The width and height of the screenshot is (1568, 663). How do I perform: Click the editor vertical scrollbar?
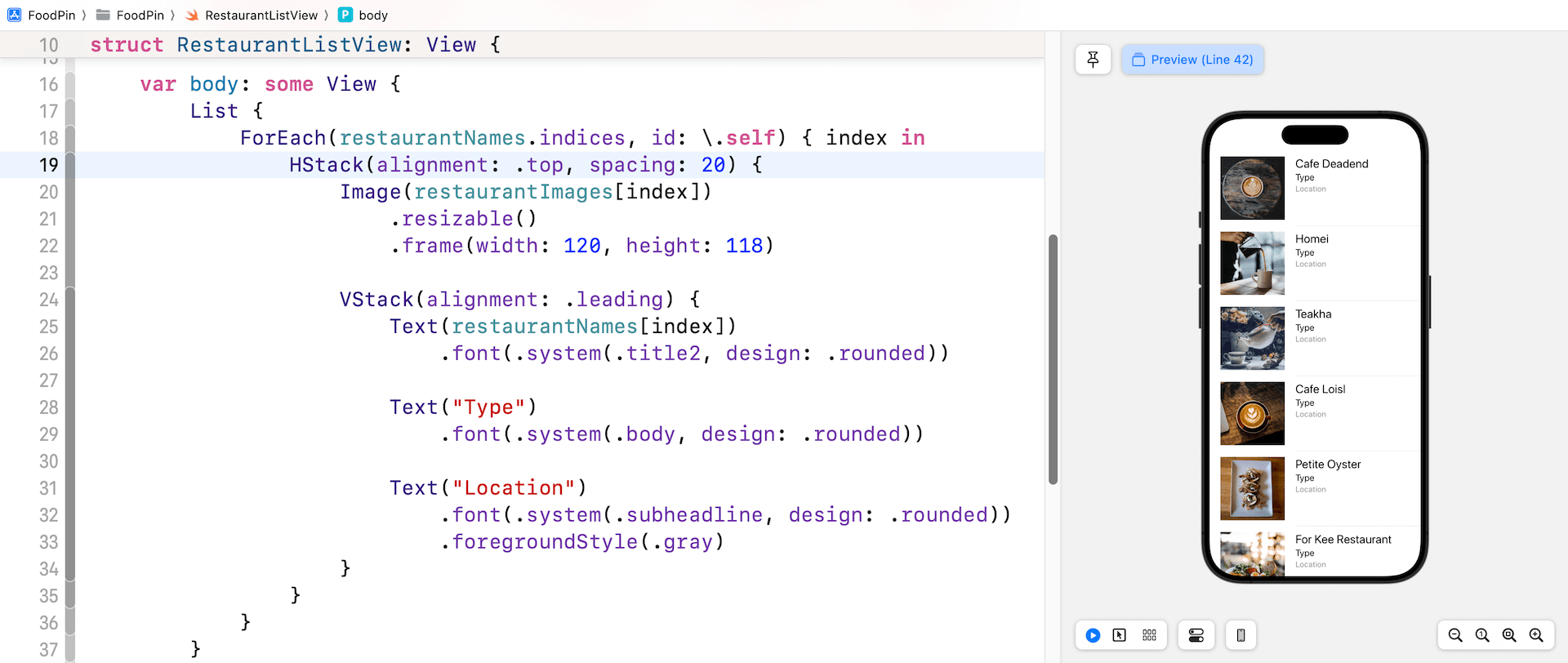[x=1053, y=359]
